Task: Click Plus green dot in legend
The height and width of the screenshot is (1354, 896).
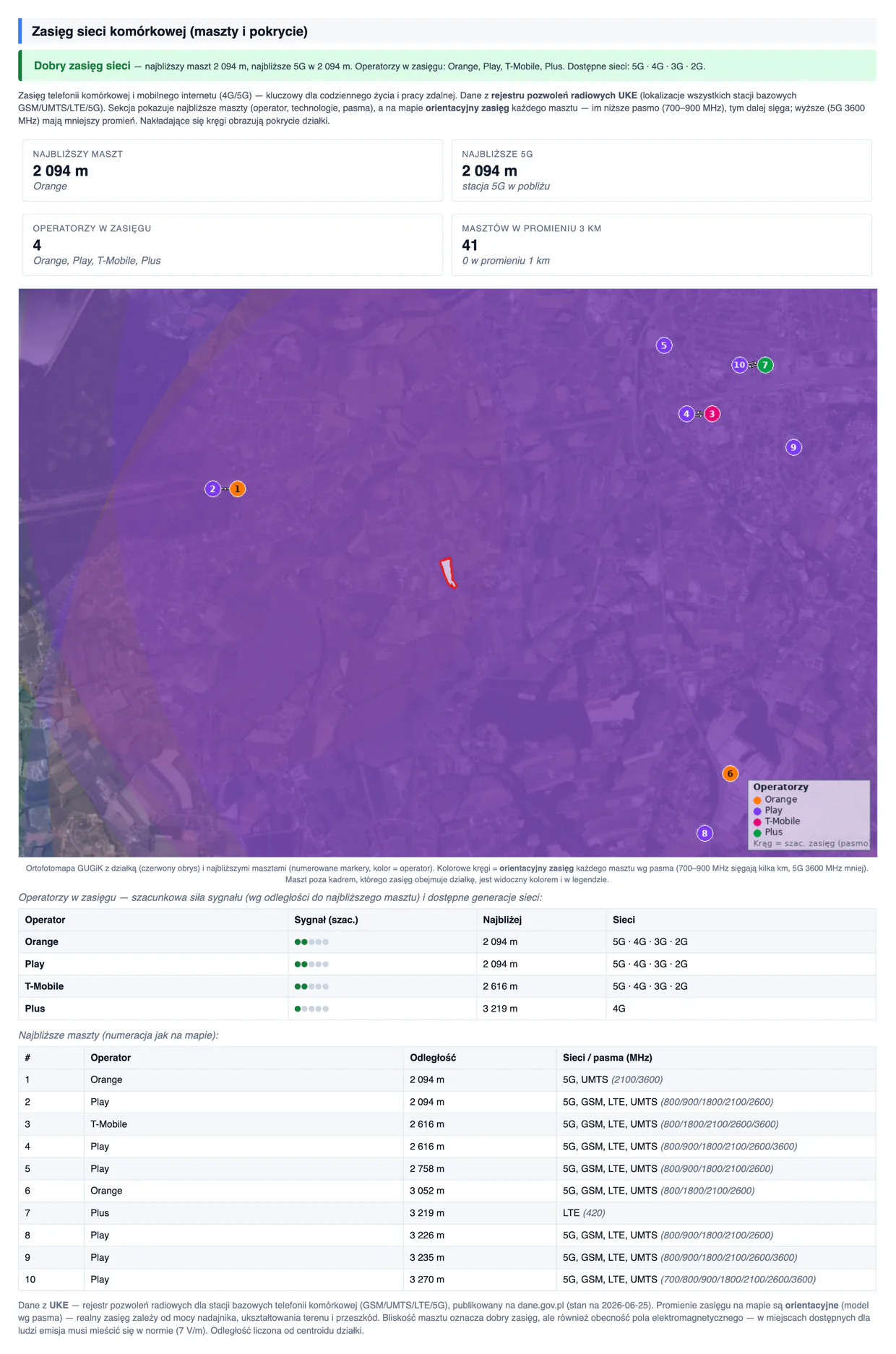Action: (x=757, y=832)
